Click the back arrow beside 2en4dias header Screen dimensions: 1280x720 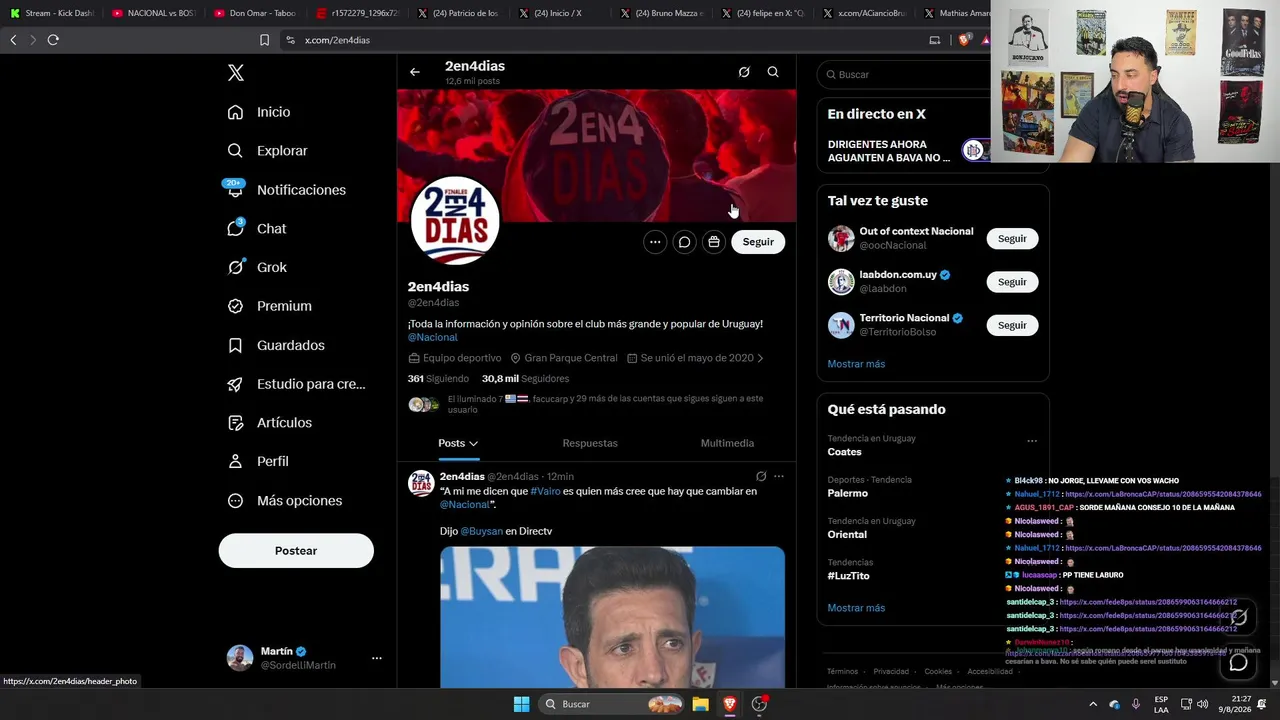pyautogui.click(x=415, y=72)
